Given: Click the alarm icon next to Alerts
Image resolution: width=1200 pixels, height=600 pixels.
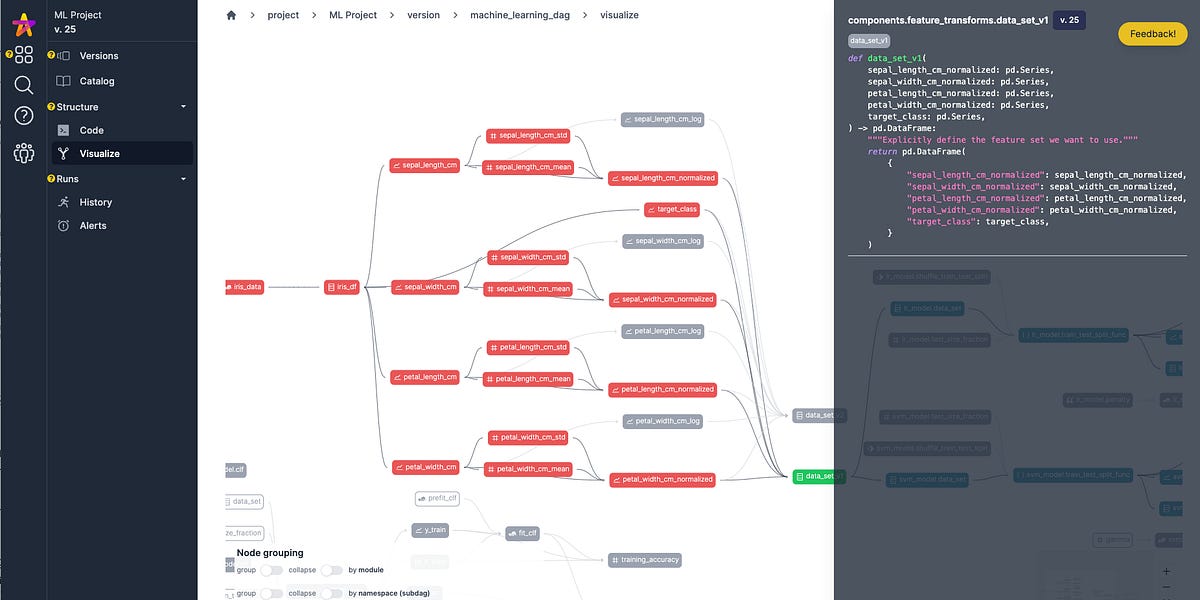Looking at the screenshot, I should click(63, 225).
